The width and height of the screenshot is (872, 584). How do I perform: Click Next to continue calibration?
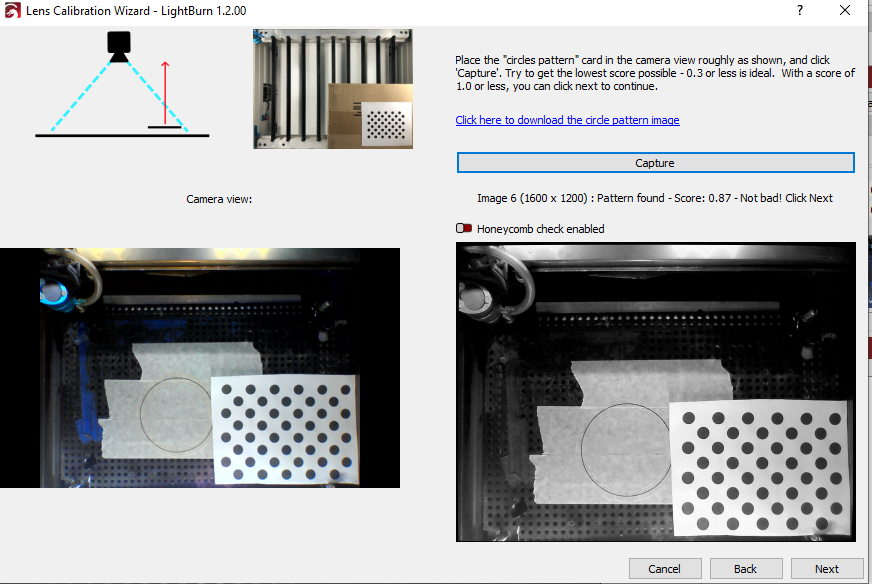click(x=826, y=568)
